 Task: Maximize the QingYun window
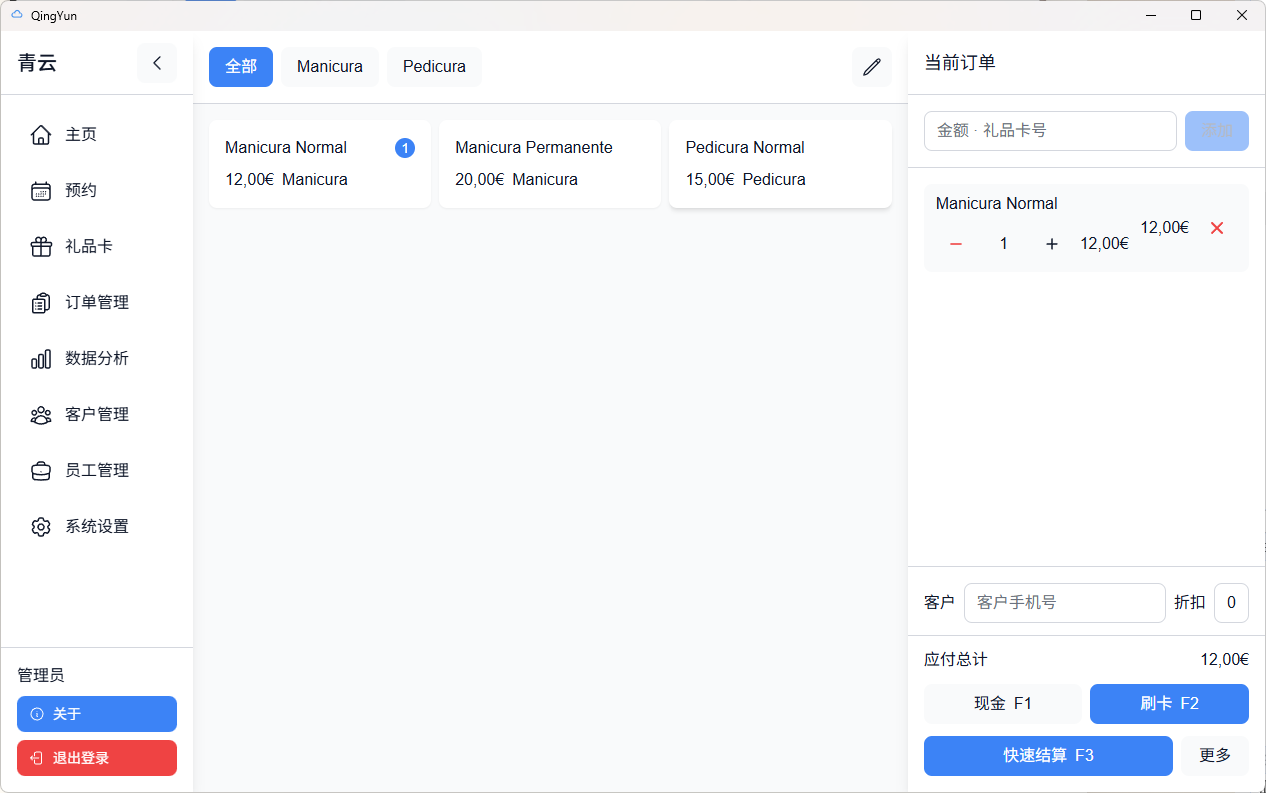[1196, 15]
